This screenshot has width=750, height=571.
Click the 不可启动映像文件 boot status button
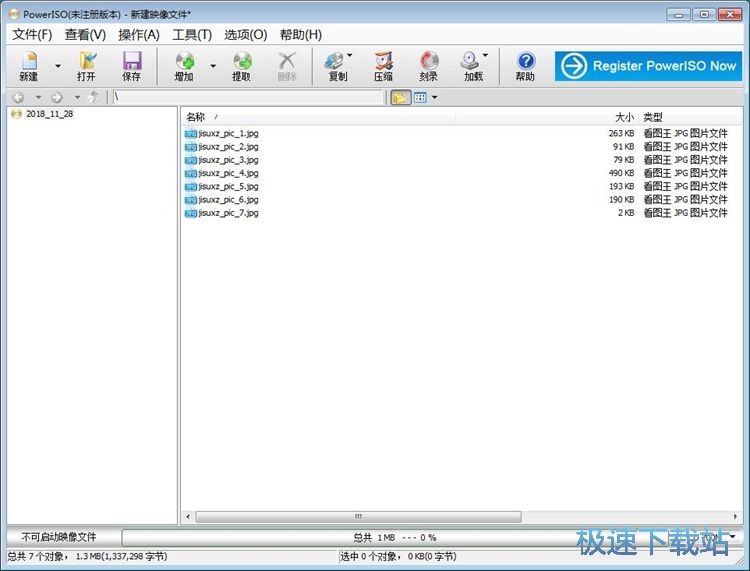pyautogui.click(x=59, y=537)
